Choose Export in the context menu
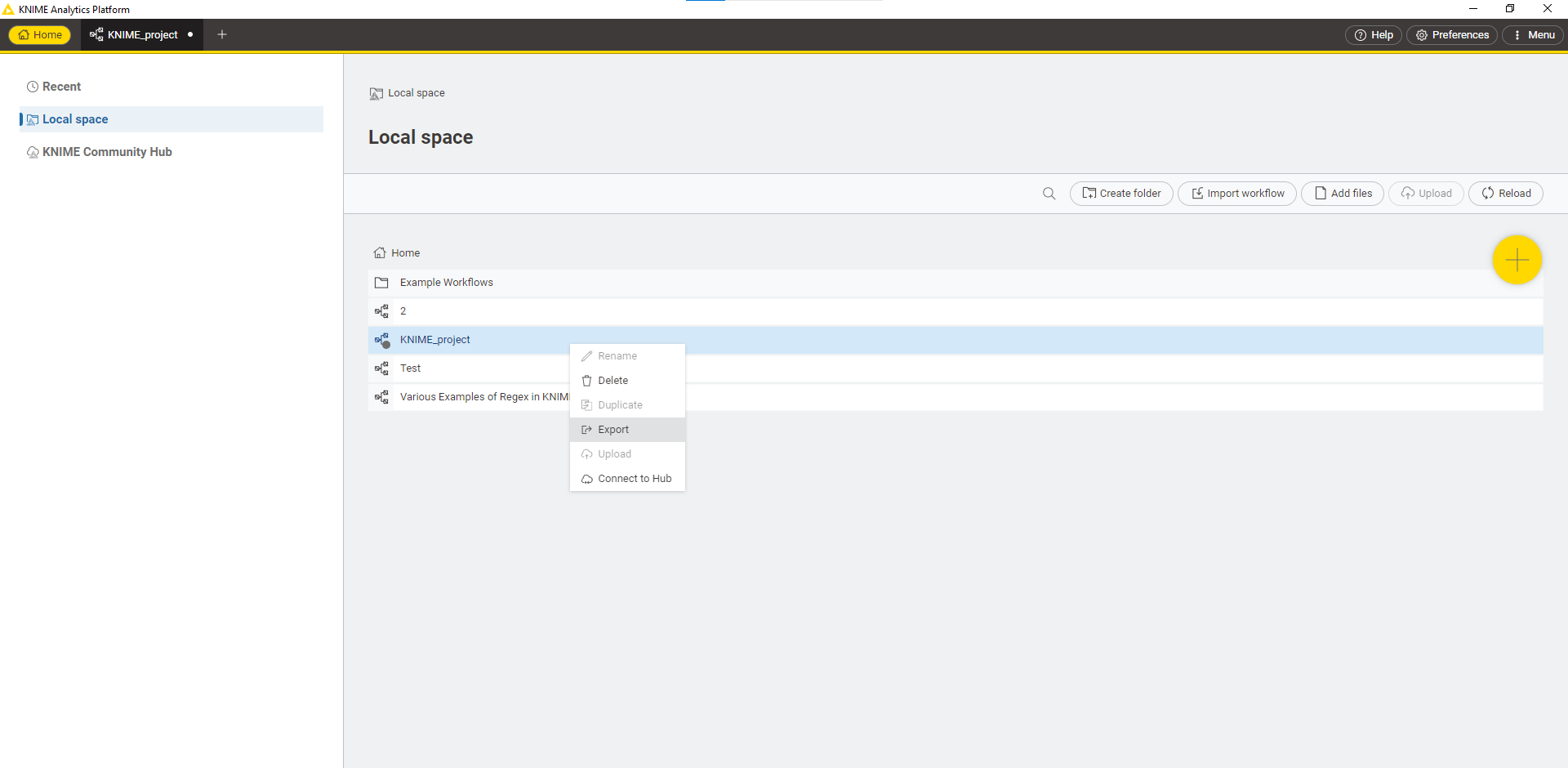 pyautogui.click(x=627, y=430)
